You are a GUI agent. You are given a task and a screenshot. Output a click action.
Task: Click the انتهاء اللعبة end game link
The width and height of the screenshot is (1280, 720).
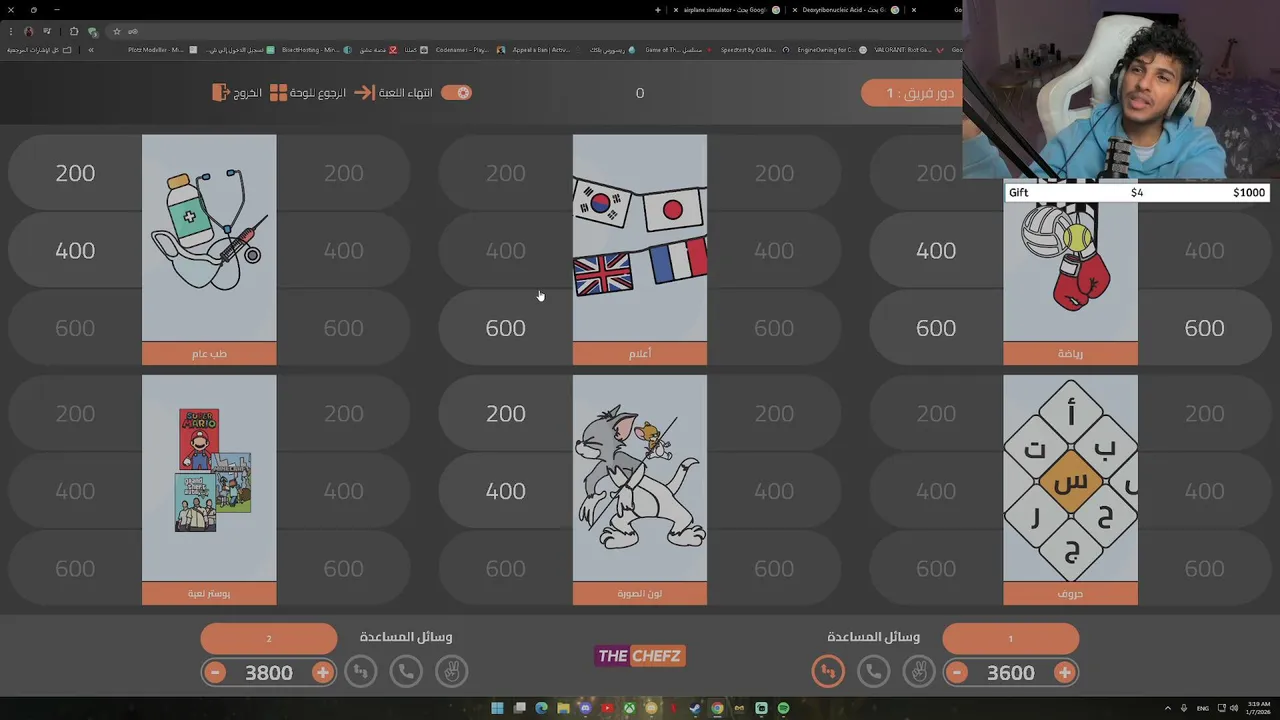(405, 92)
